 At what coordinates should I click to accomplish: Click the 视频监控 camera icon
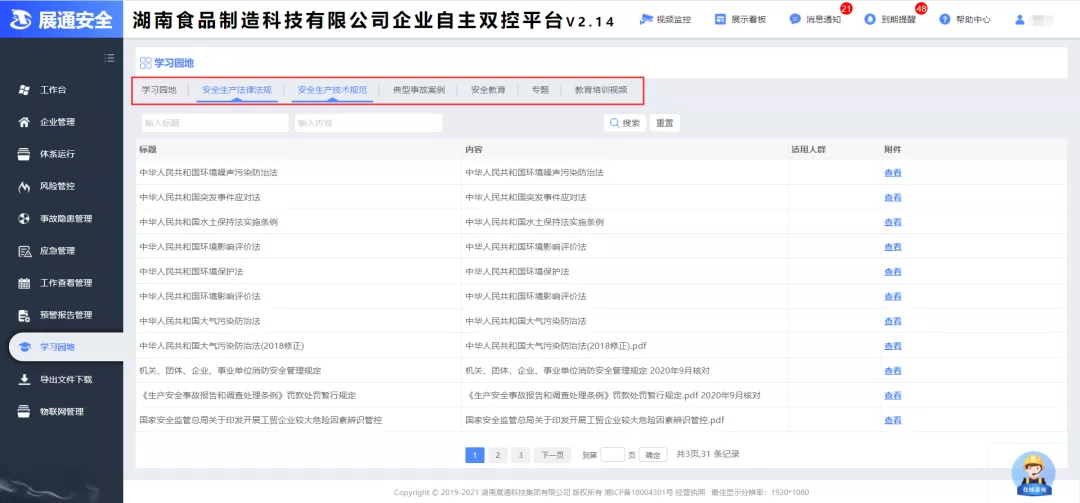[646, 19]
